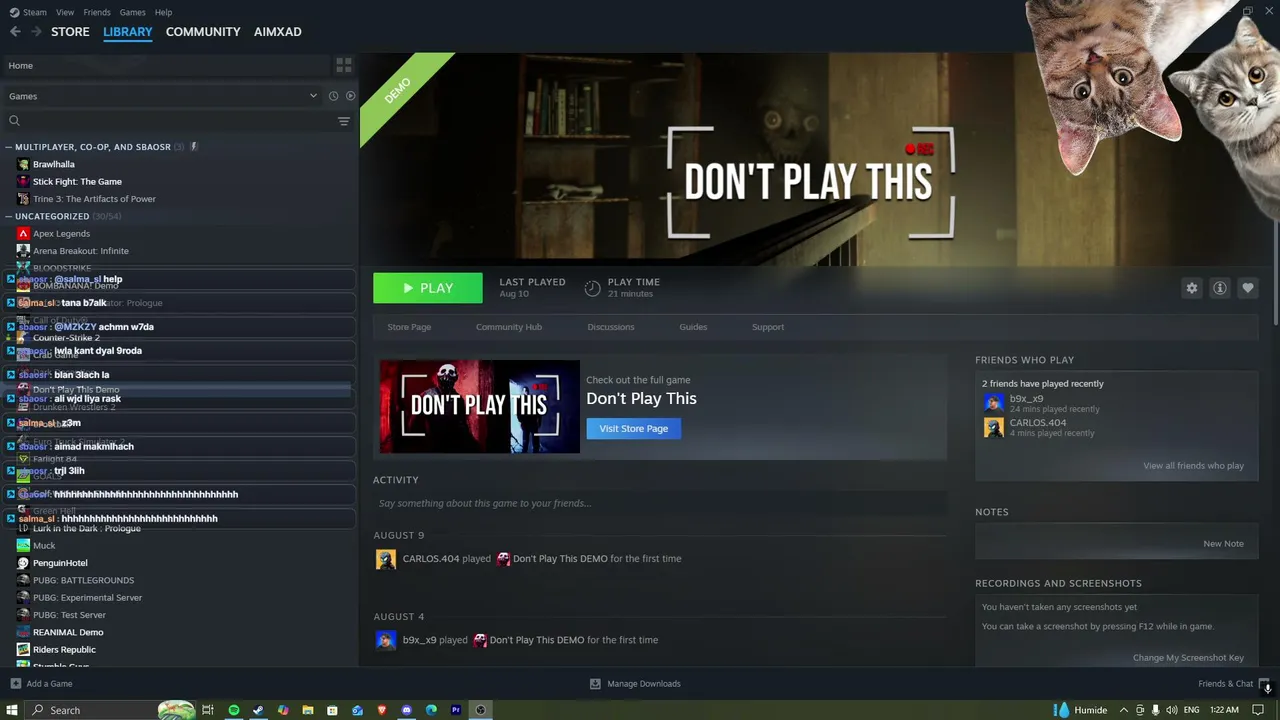Select Stick Fight: The Game in library
Screen dimensions: 1280x720
(77, 182)
